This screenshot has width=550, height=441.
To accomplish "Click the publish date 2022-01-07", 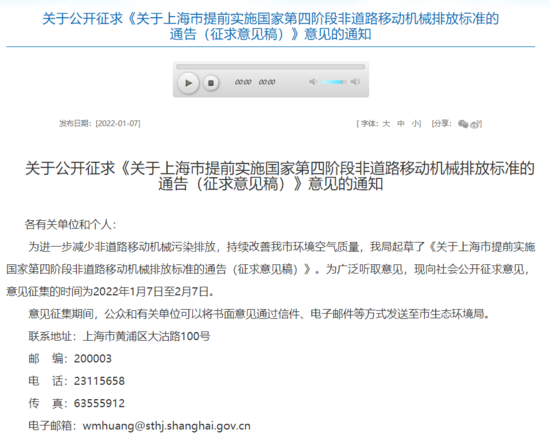I will point(118,123).
